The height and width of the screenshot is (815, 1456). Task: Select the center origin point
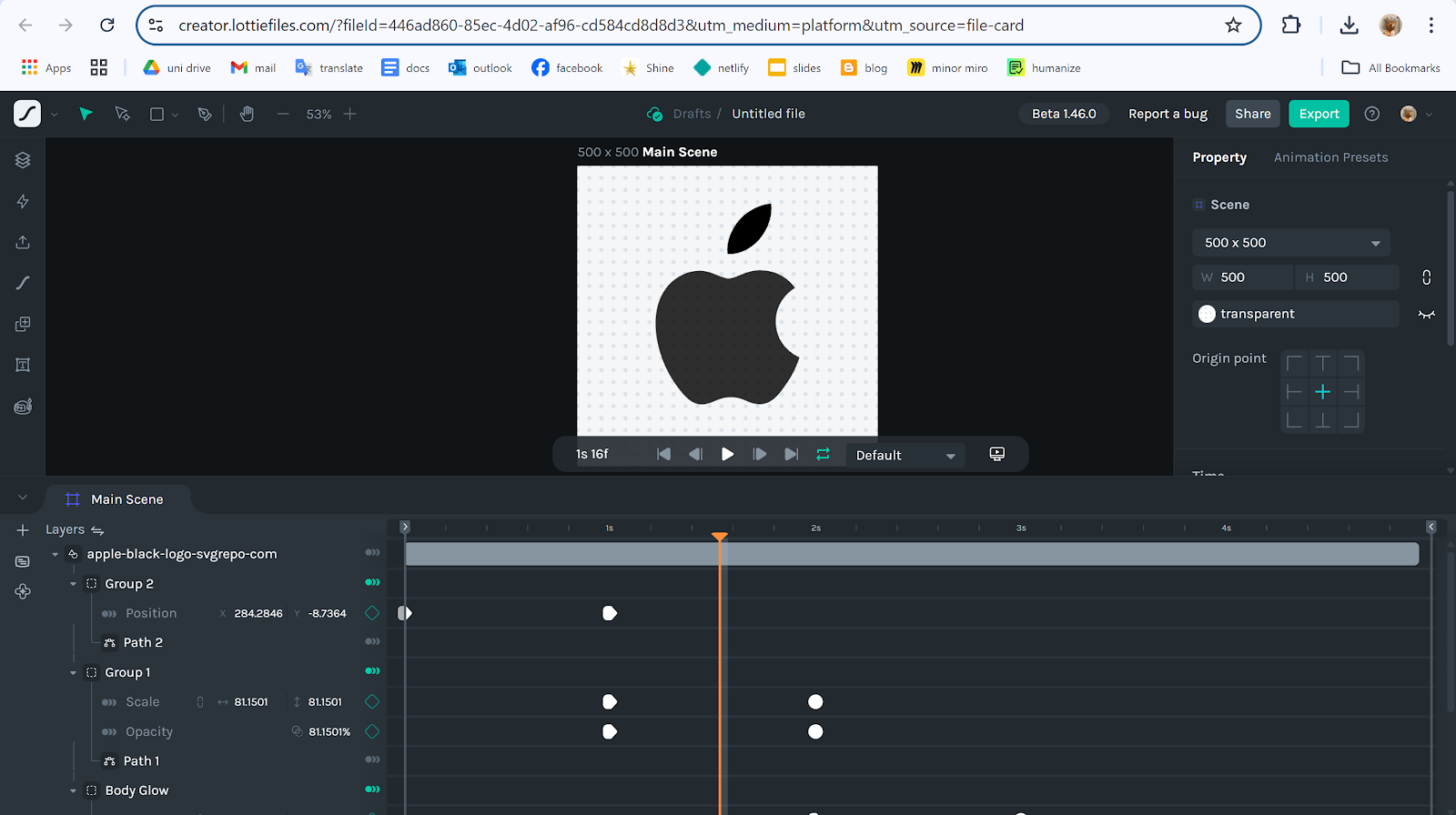pos(1323,392)
